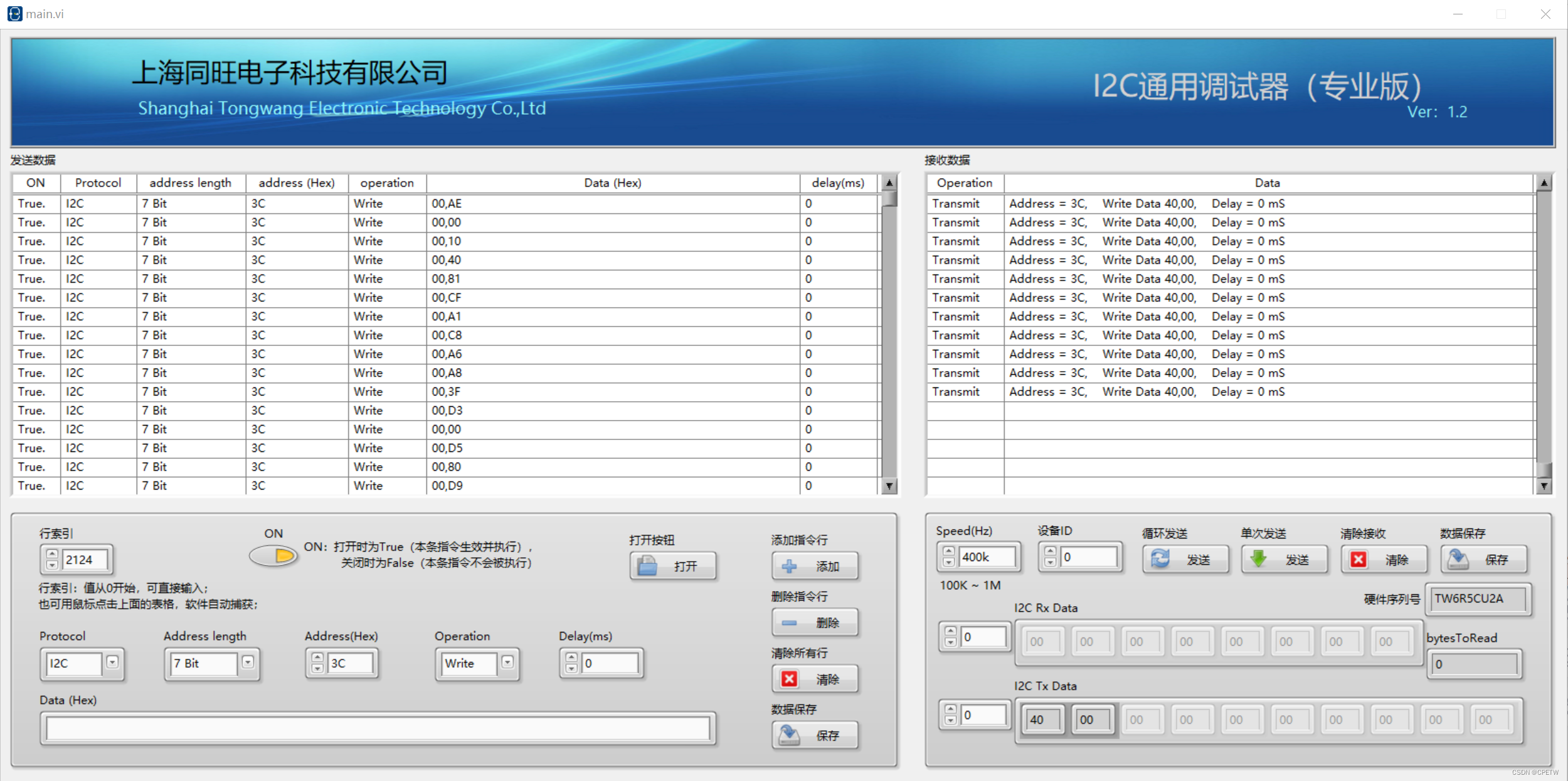
Task: Select the table row with data 00,CF
Action: point(446,298)
